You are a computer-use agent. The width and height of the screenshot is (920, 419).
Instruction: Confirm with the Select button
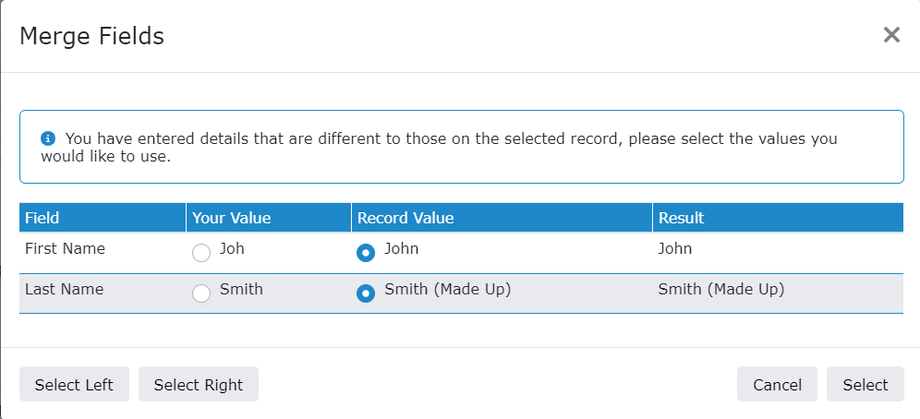865,384
